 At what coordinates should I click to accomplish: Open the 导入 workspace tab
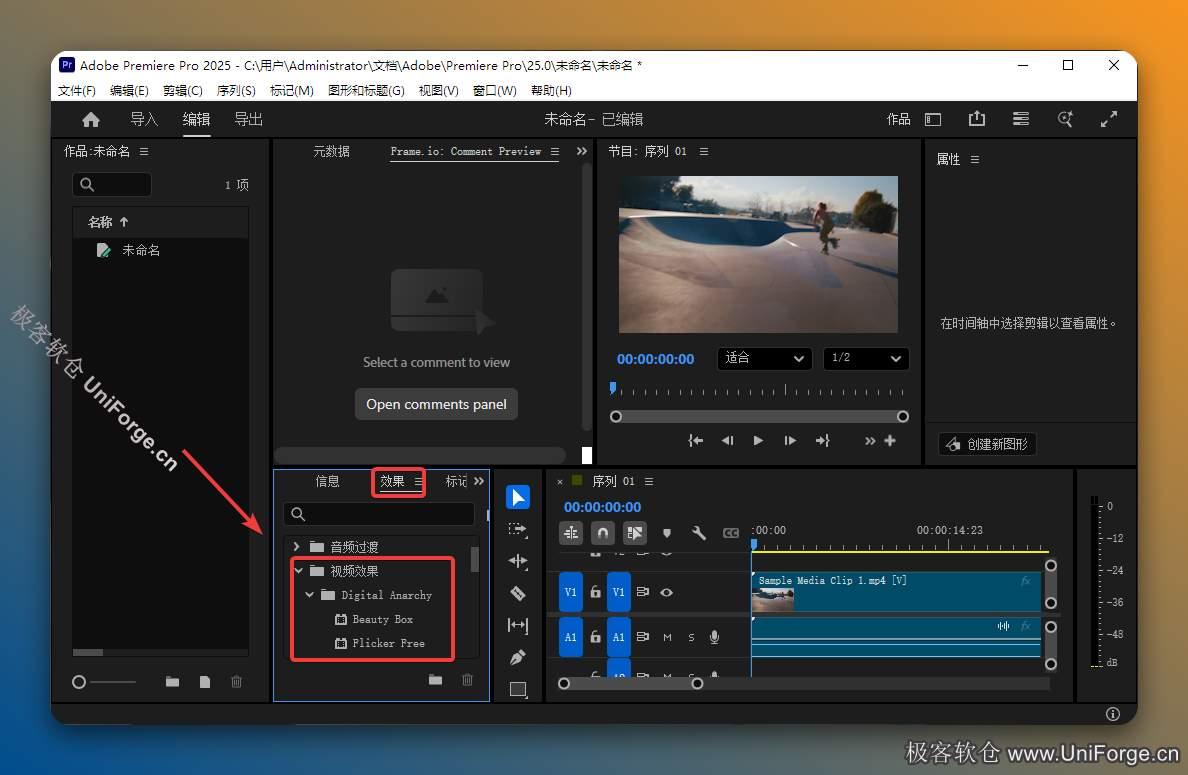point(144,119)
